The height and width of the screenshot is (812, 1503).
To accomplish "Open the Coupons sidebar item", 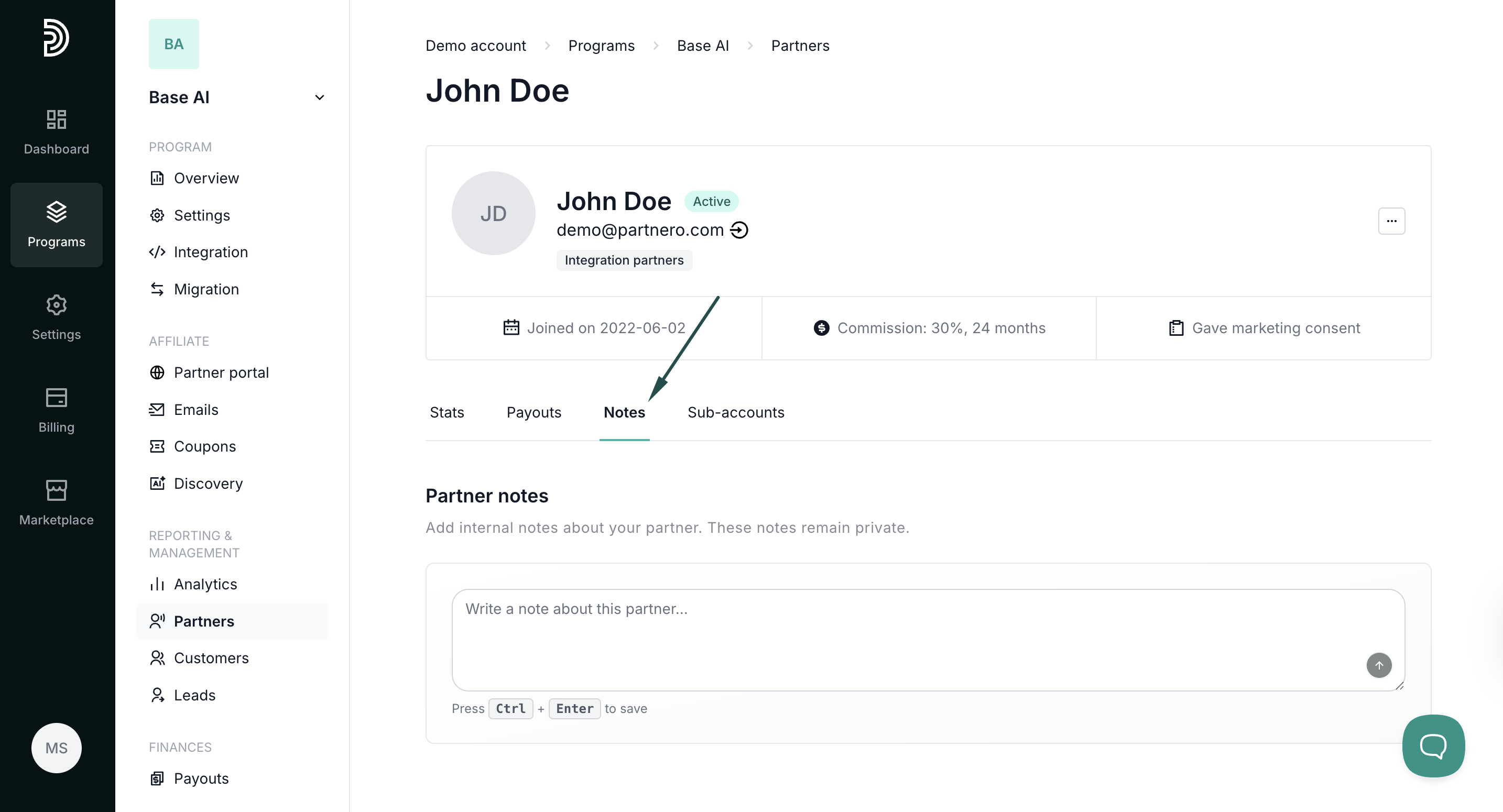I will click(204, 446).
